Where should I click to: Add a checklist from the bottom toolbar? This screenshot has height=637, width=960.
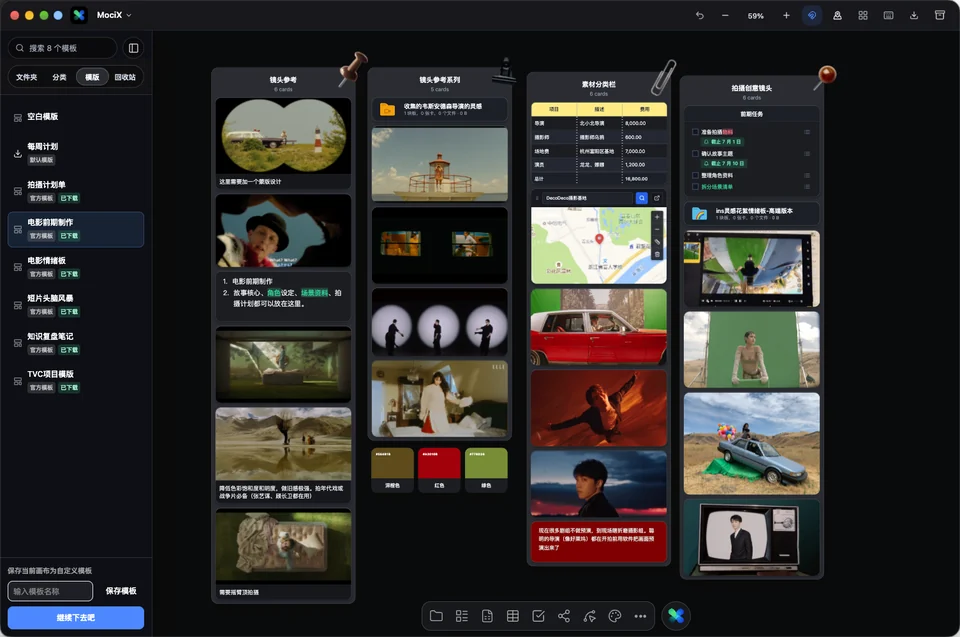point(538,616)
